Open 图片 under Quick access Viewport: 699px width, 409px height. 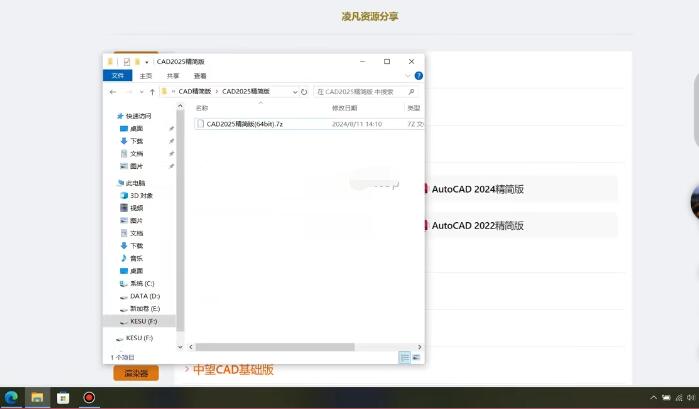136,166
